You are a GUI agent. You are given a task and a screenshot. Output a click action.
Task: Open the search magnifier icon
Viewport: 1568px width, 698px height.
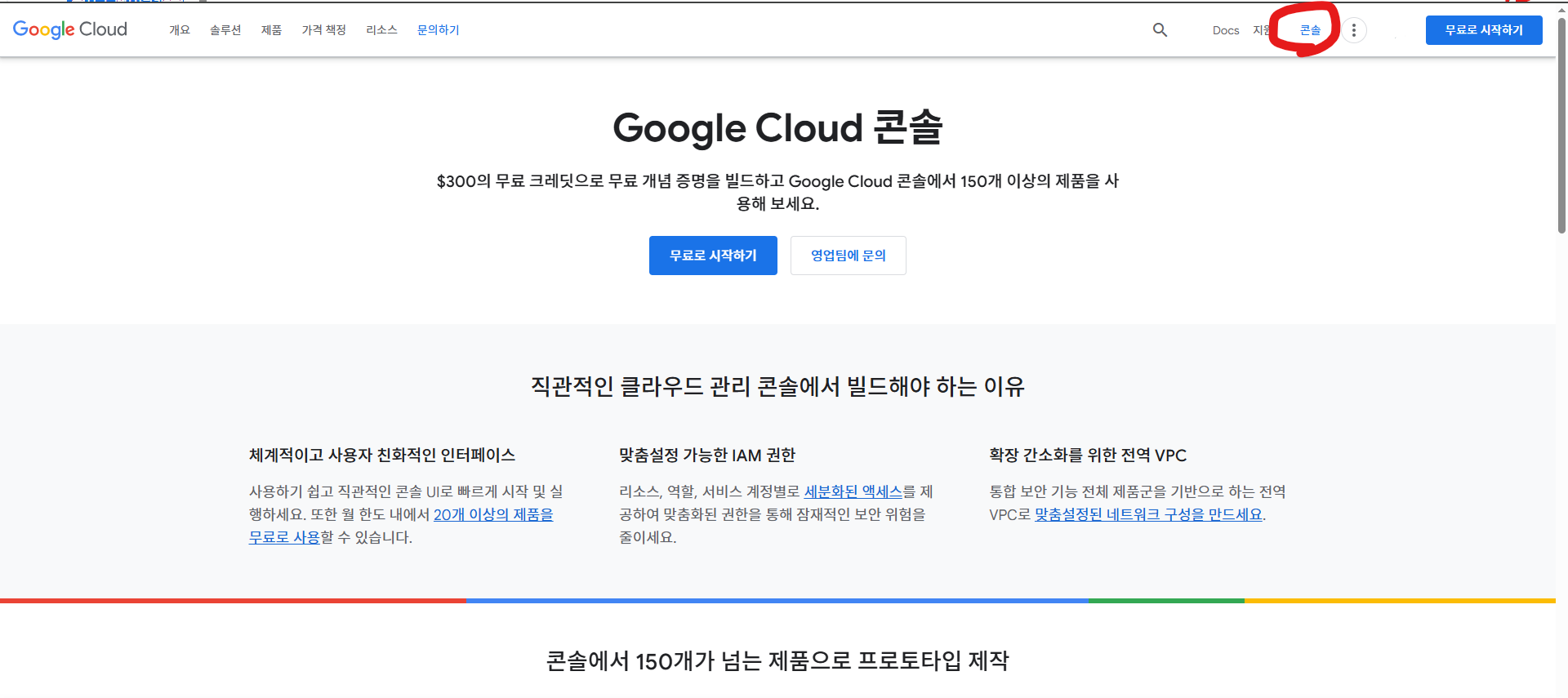pyautogui.click(x=1160, y=30)
